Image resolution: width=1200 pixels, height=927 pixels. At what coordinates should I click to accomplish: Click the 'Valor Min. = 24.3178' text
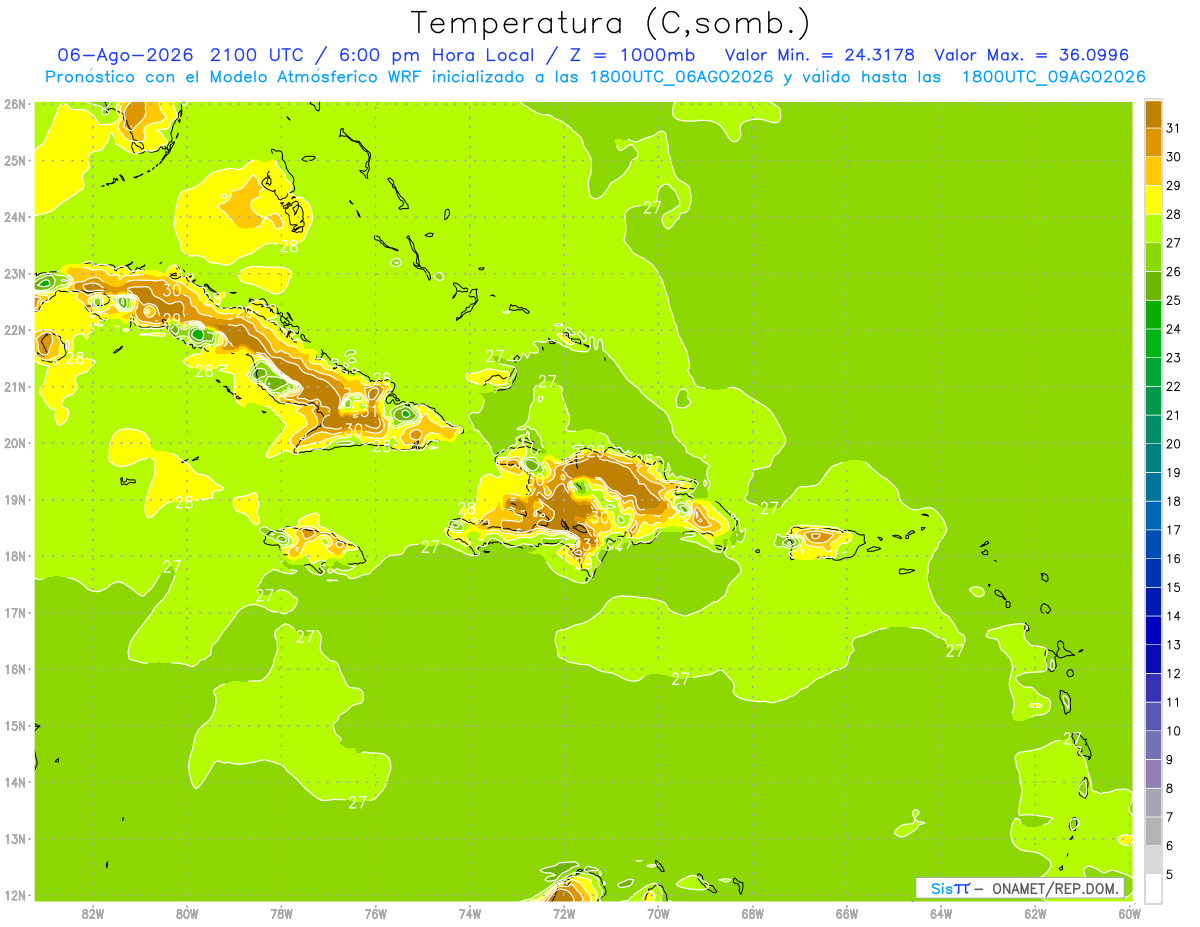coord(819,55)
